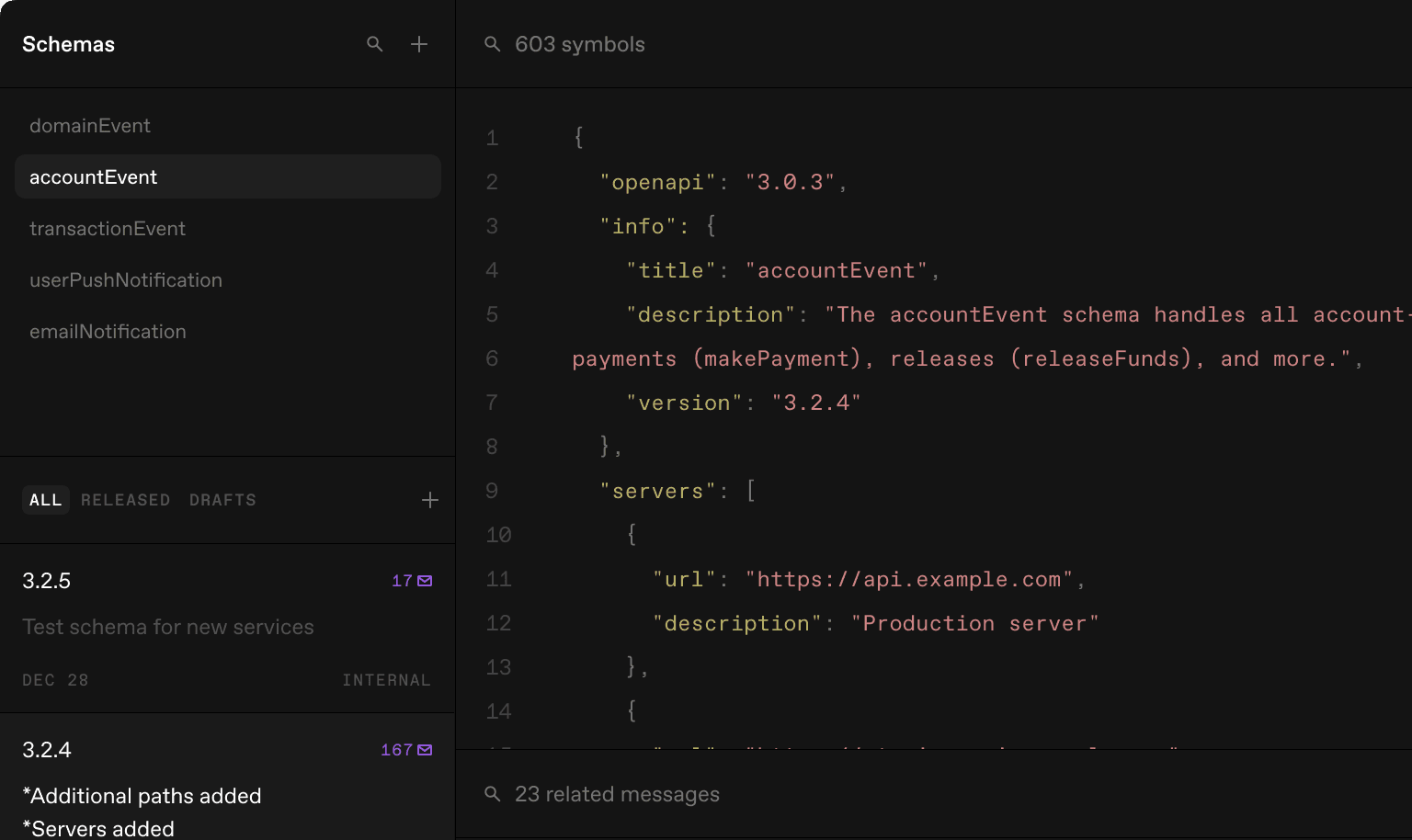Select the emailNotification schema
Viewport: 1412px width, 840px height.
(x=108, y=331)
